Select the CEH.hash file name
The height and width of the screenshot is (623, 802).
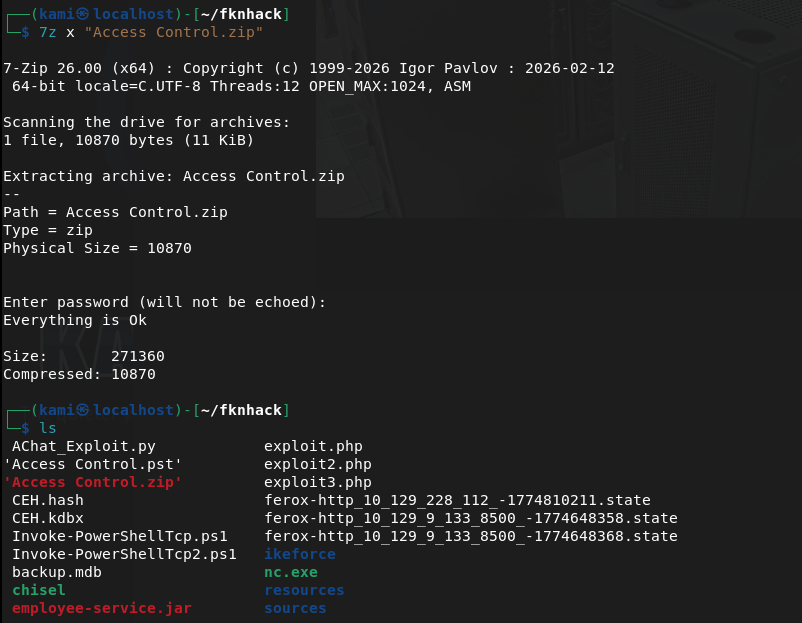point(48,500)
